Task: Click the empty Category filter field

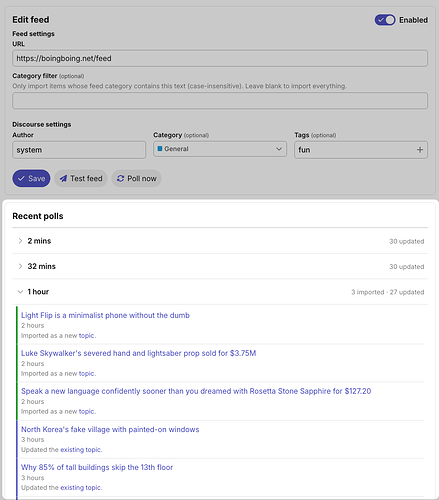Action: pyautogui.click(x=220, y=101)
